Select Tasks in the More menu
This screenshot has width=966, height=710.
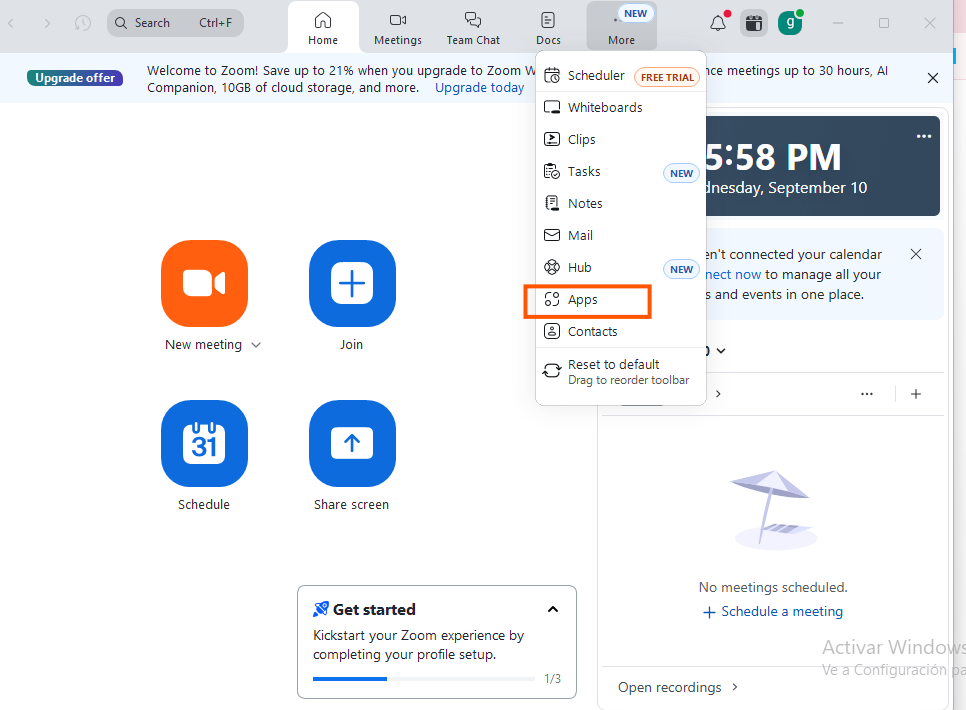(x=621, y=171)
